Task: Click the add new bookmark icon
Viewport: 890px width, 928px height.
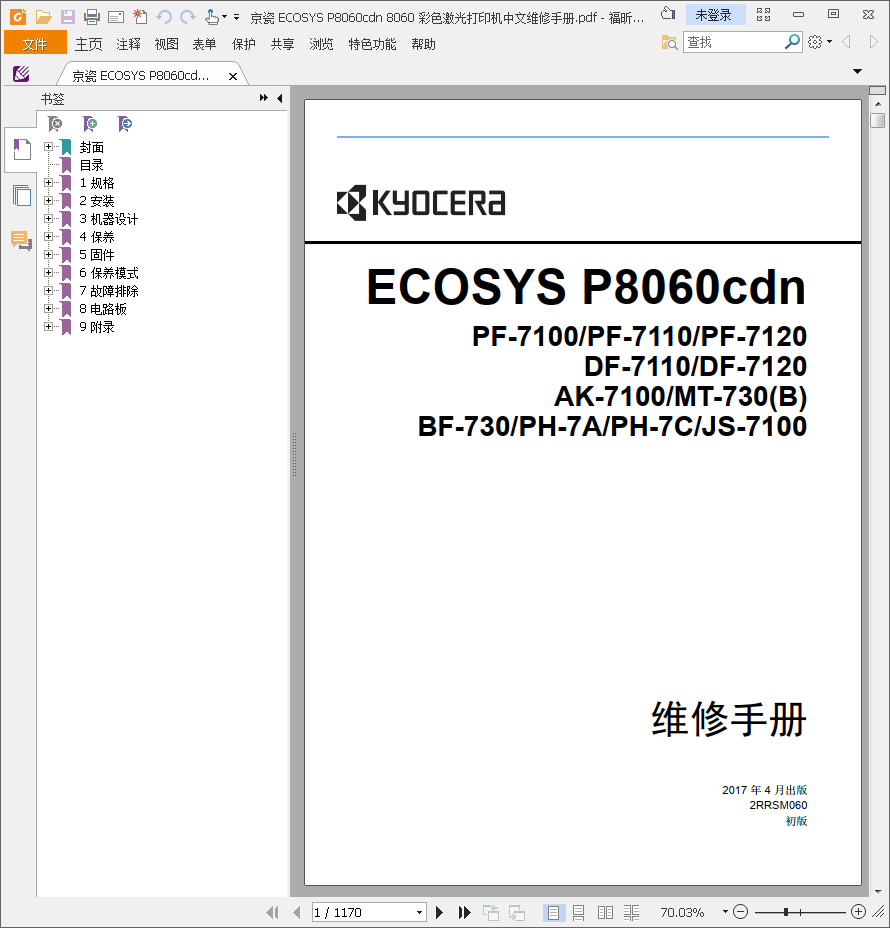Action: [x=90, y=124]
